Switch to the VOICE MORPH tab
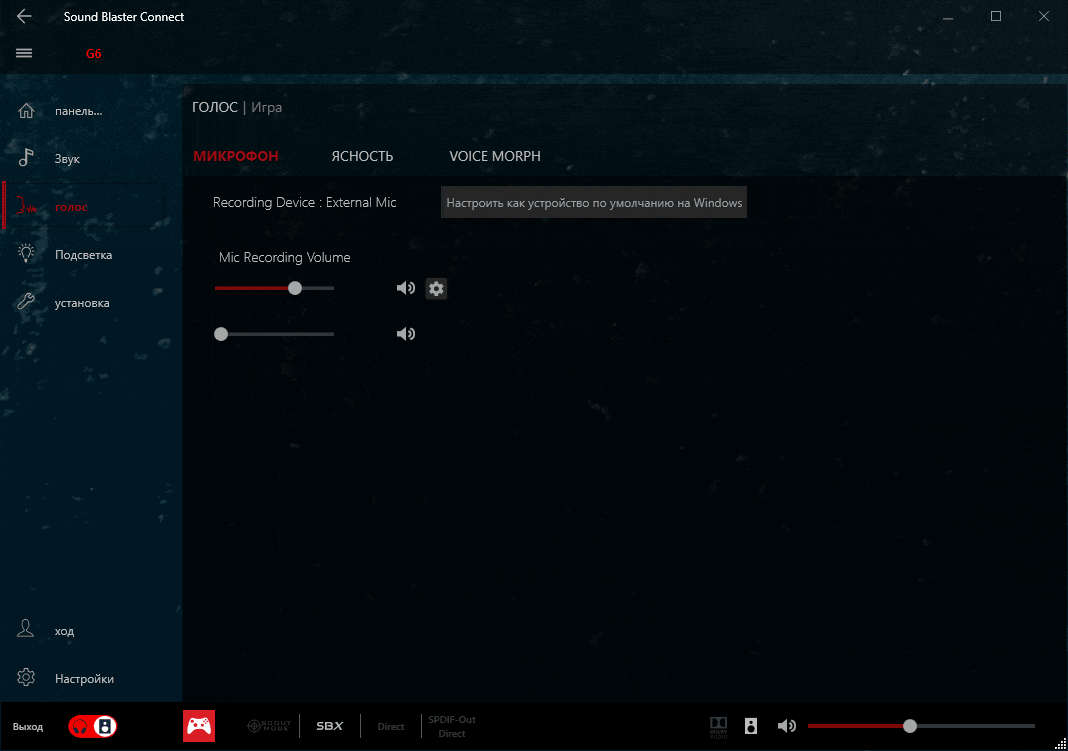The image size is (1068, 751). click(494, 156)
